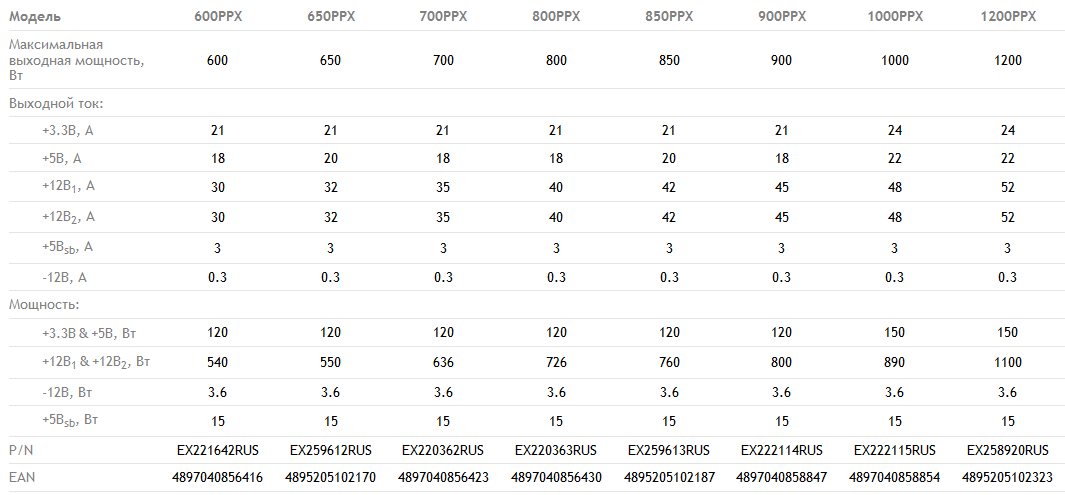
Task: Select part number EX221642RUS
Action: click(x=217, y=450)
